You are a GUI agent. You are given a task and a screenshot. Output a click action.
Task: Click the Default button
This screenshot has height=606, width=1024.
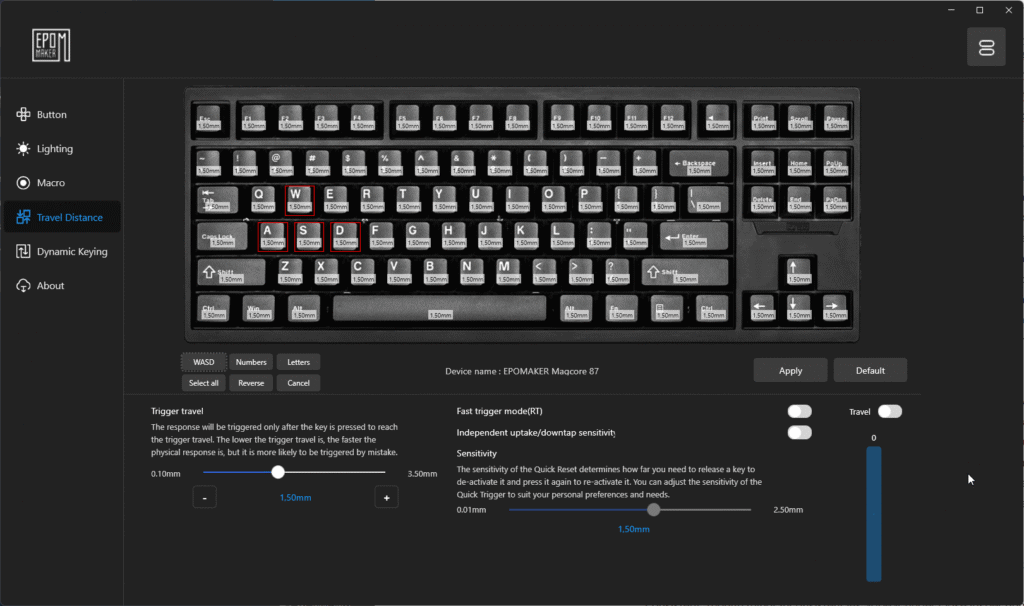[870, 370]
